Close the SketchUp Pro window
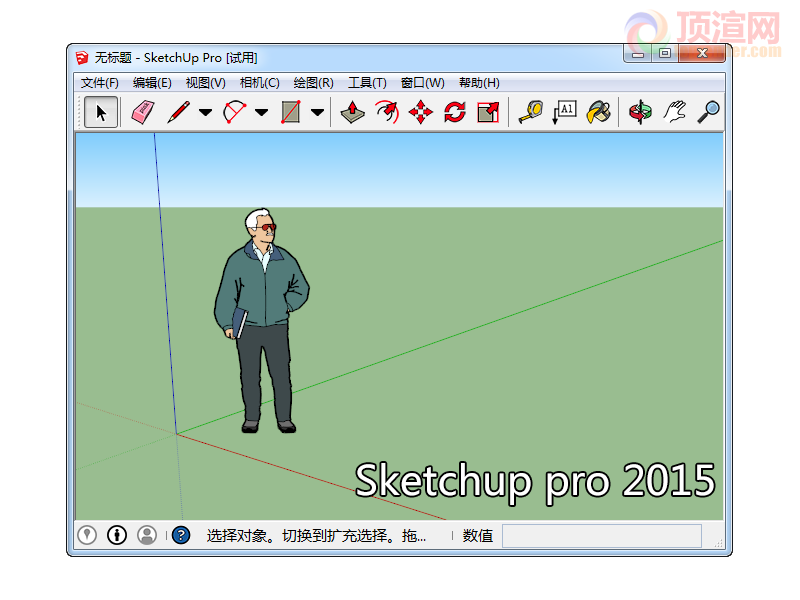The height and width of the screenshot is (600, 800). point(702,53)
